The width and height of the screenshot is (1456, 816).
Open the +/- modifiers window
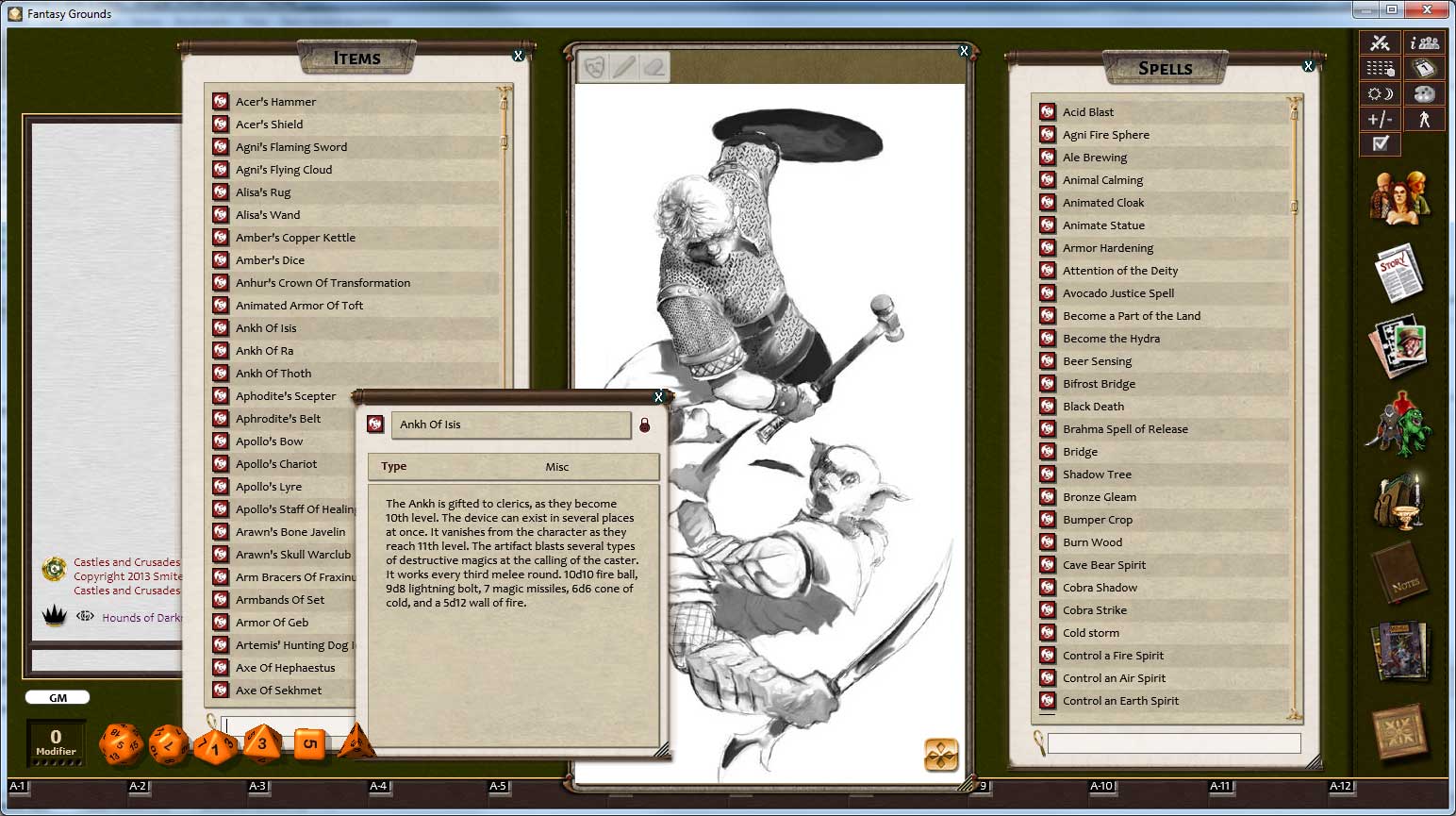(1380, 119)
